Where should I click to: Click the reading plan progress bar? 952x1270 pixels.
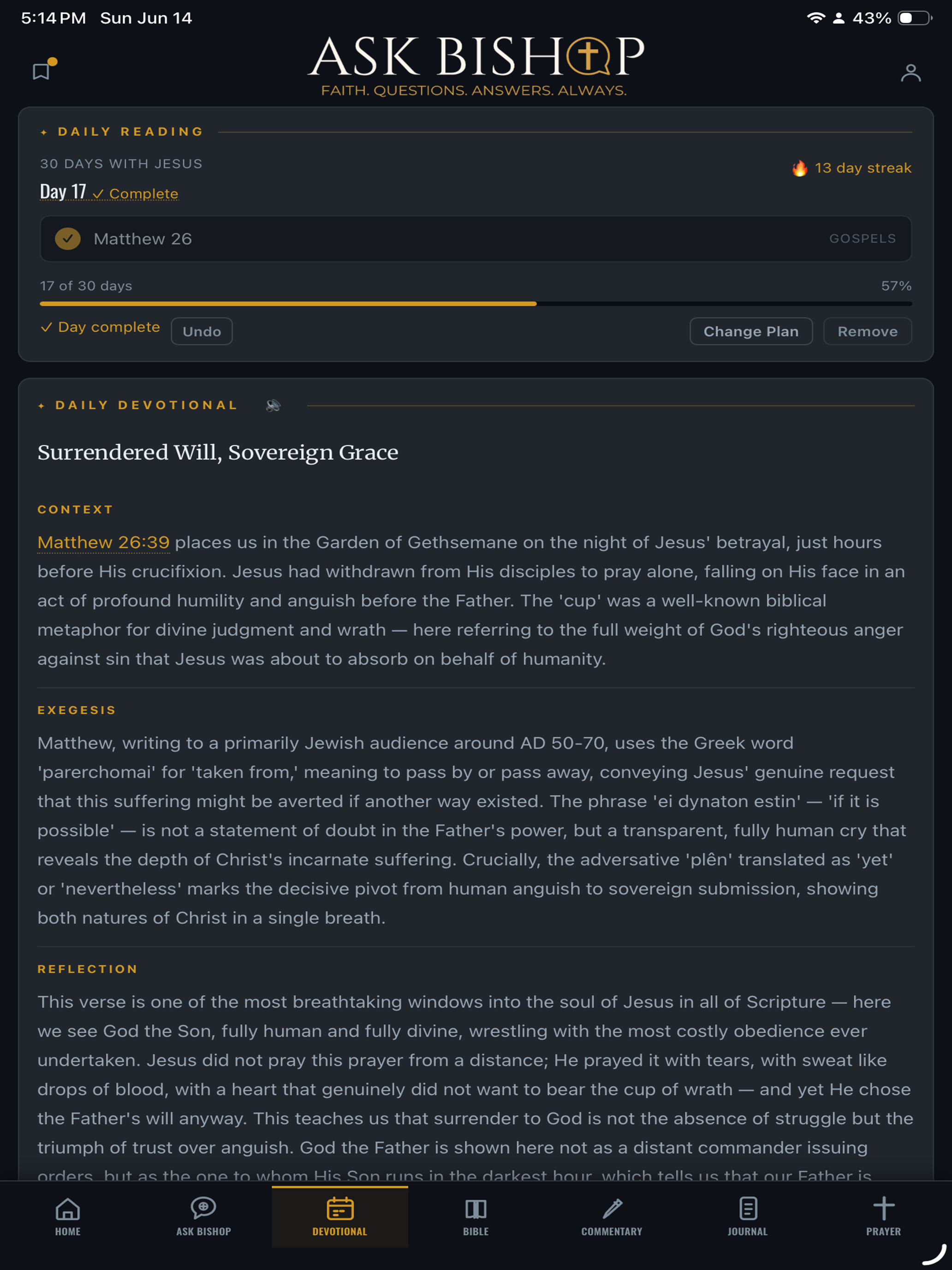click(x=476, y=304)
